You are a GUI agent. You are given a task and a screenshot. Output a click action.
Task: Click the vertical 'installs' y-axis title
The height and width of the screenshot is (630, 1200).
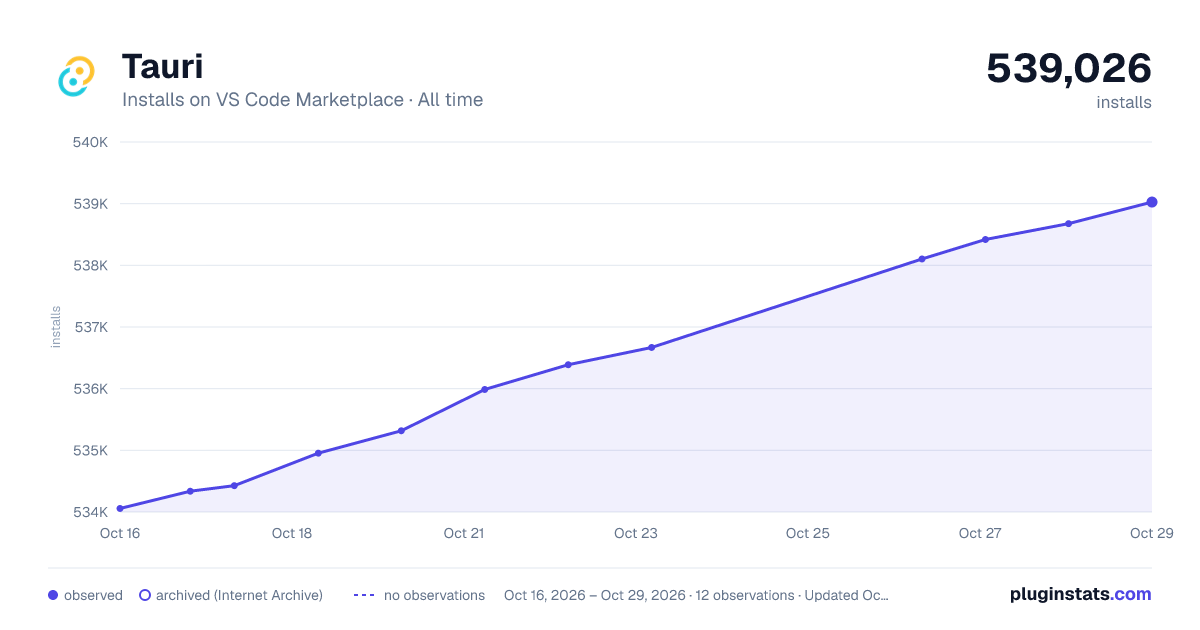point(56,327)
